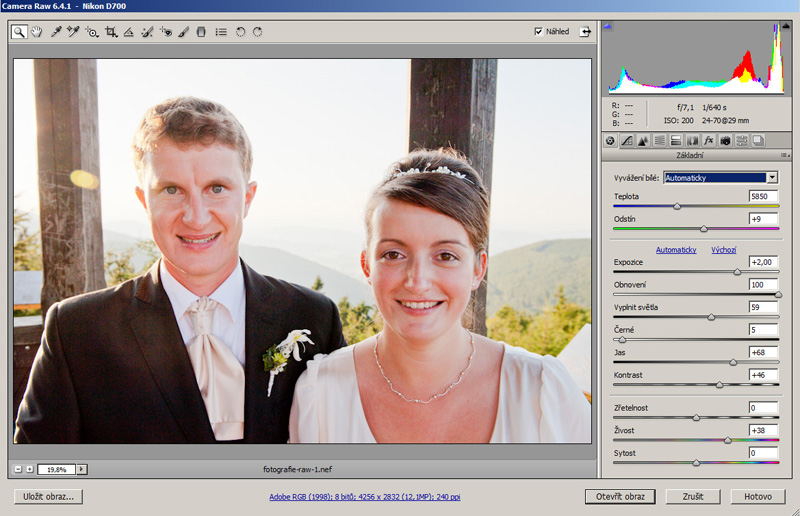Select the Adjustment Brush tool

183,32
